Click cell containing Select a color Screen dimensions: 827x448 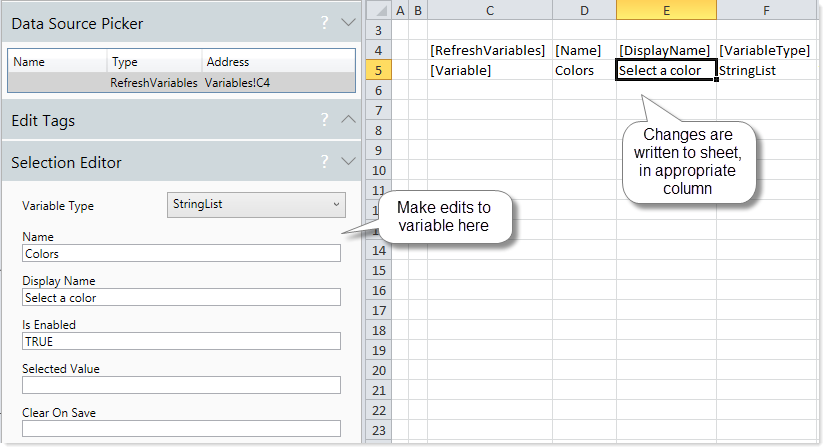[x=666, y=70]
